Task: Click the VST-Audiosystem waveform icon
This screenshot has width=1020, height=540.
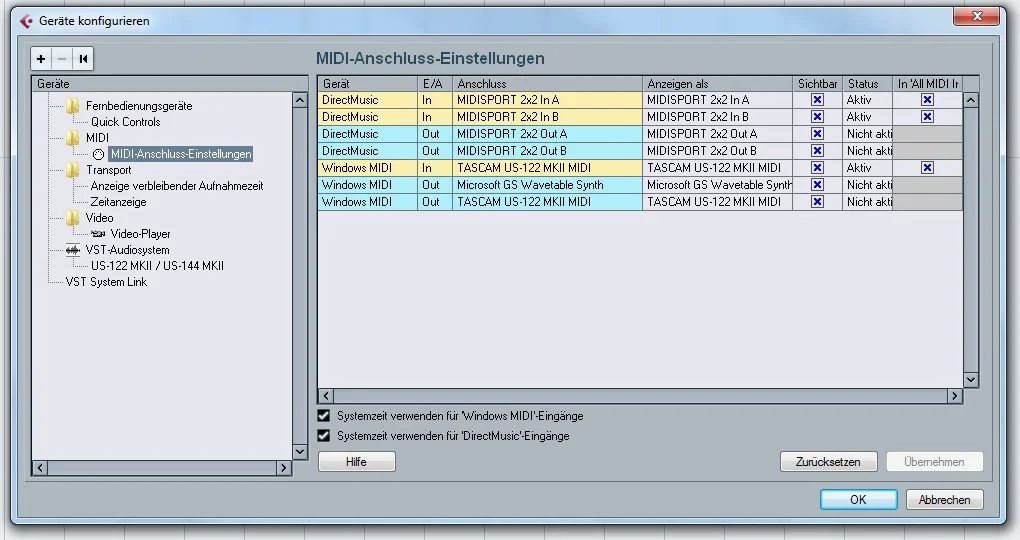Action: (72, 250)
